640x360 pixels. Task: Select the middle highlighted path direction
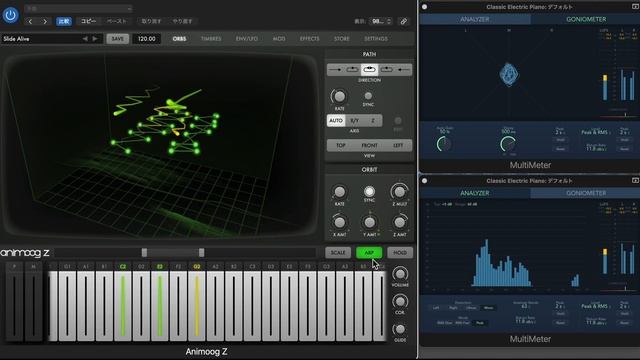[x=369, y=70]
